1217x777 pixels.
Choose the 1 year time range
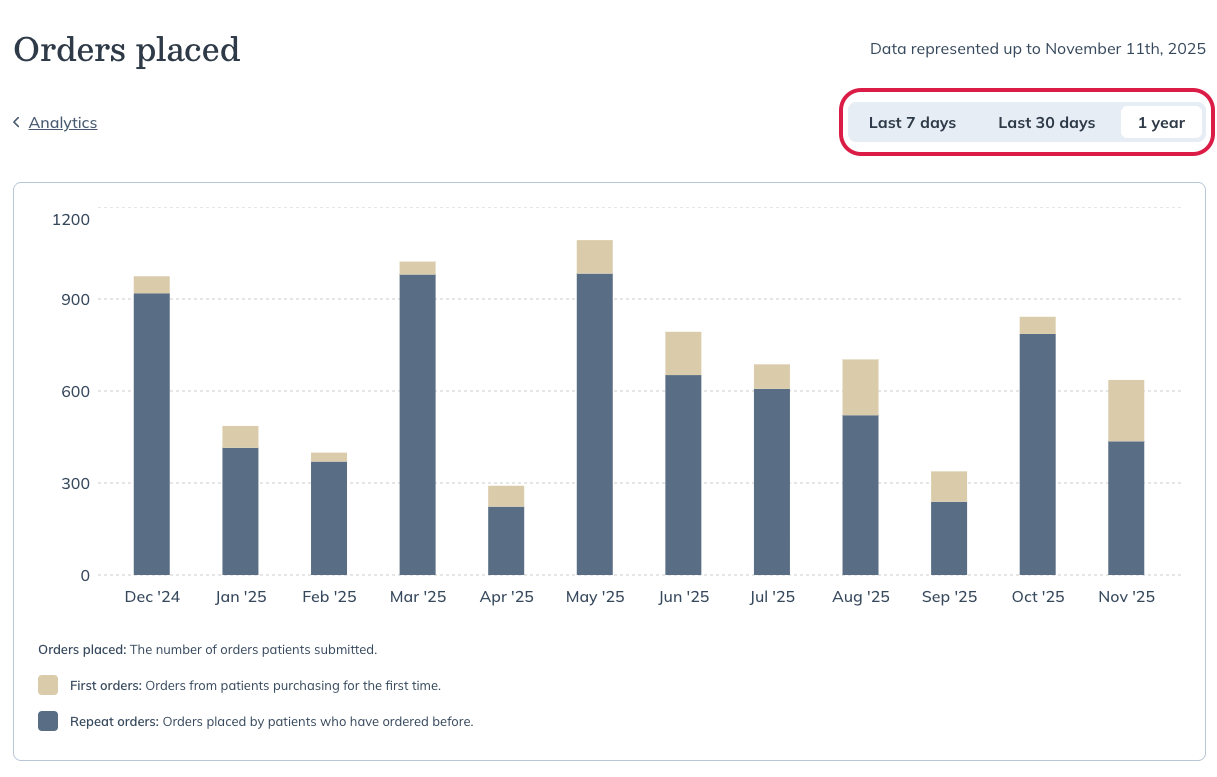1161,123
